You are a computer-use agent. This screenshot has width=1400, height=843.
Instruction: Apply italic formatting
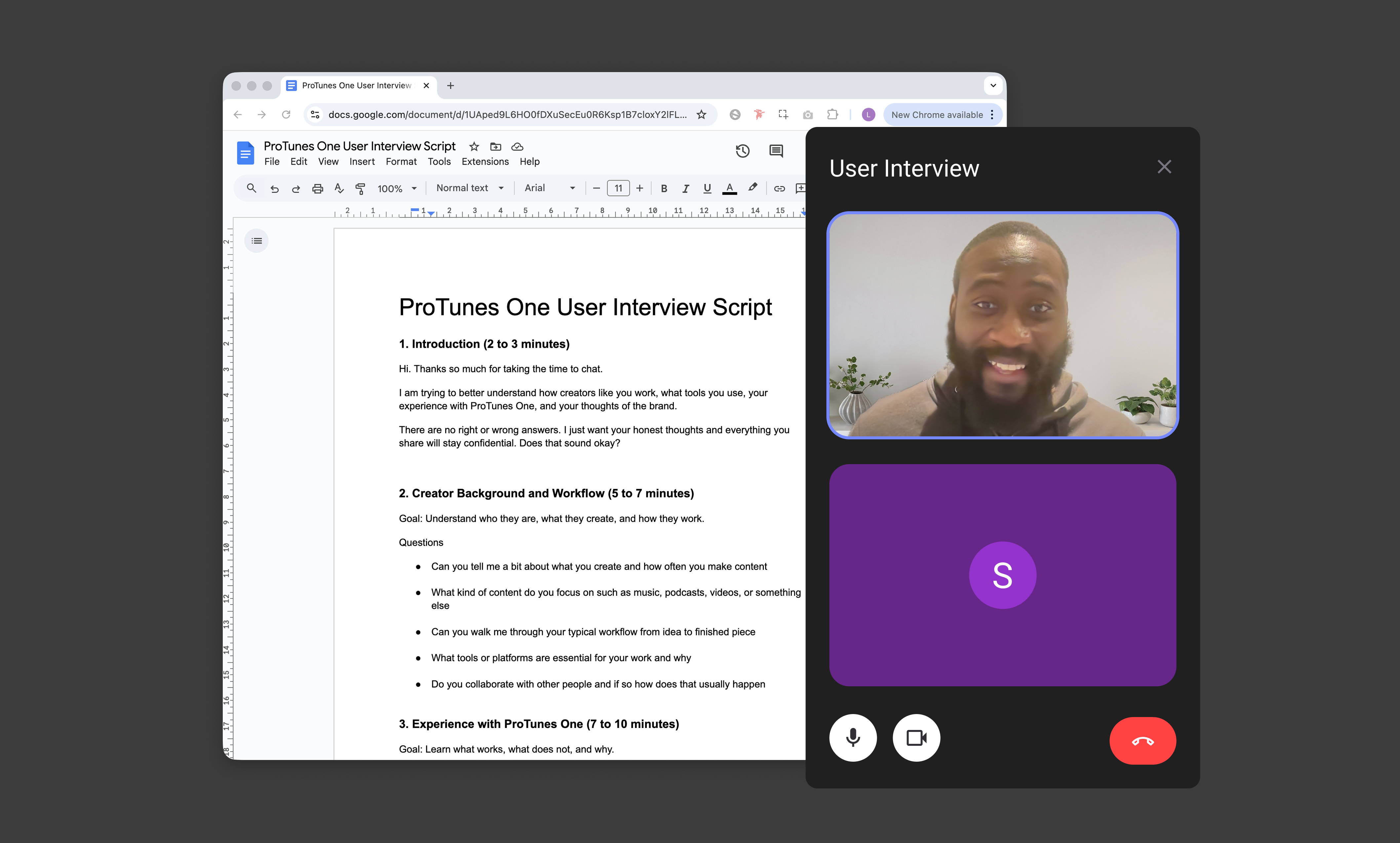tap(685, 188)
